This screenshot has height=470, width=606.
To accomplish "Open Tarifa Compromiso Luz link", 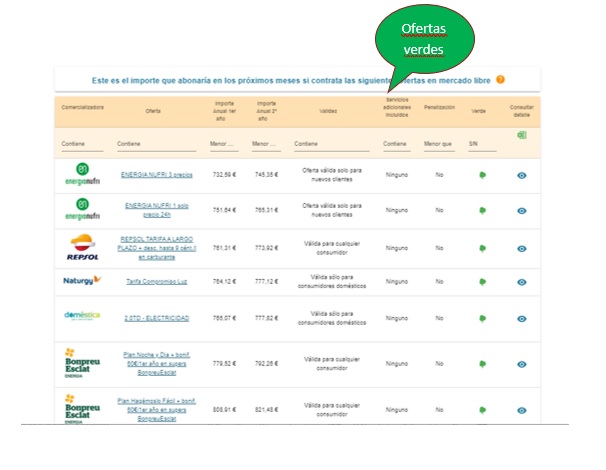I will [x=157, y=281].
